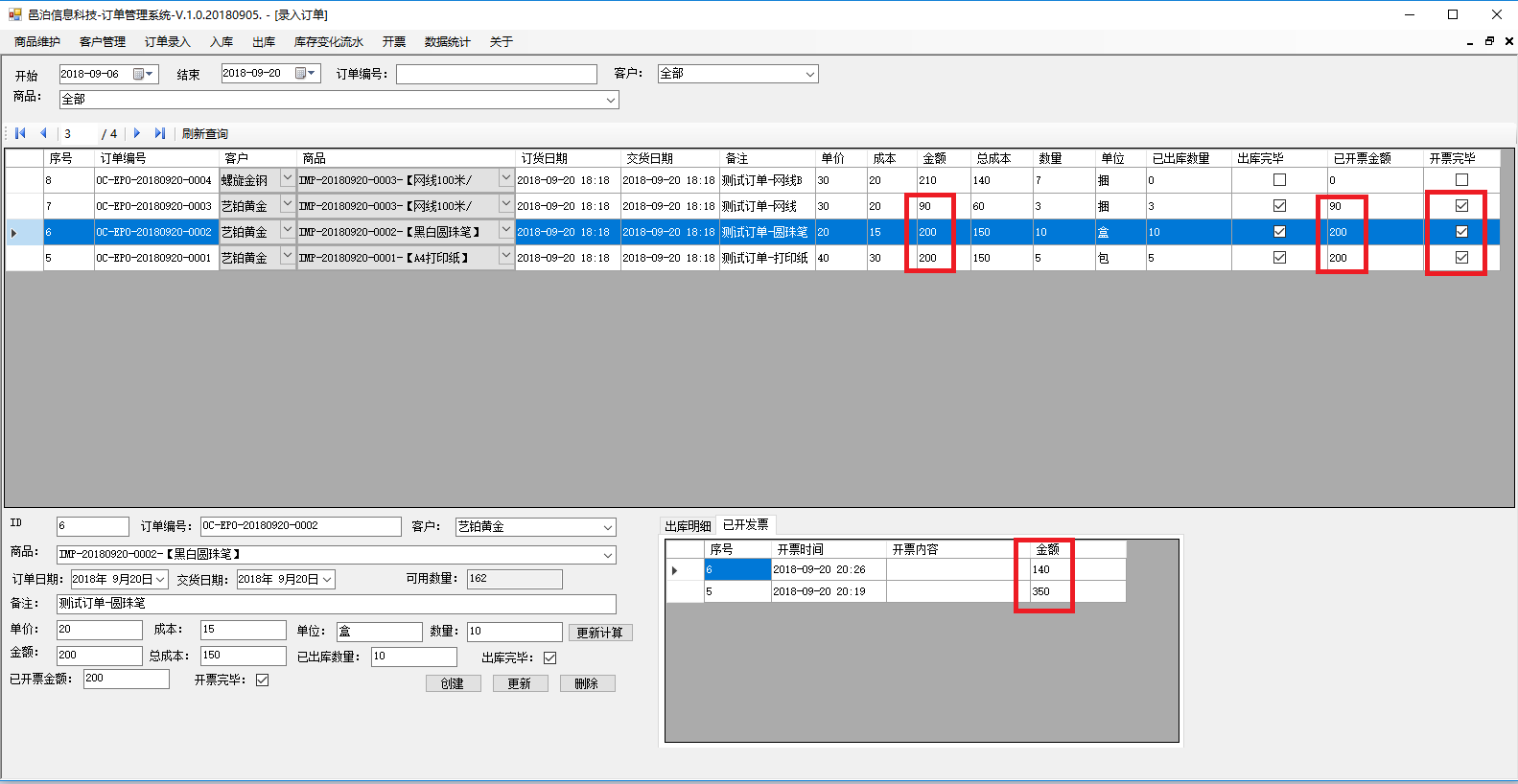Open the 商品 filter dropdown showing 全部
Image resolution: width=1518 pixels, height=784 pixels.
coord(611,100)
